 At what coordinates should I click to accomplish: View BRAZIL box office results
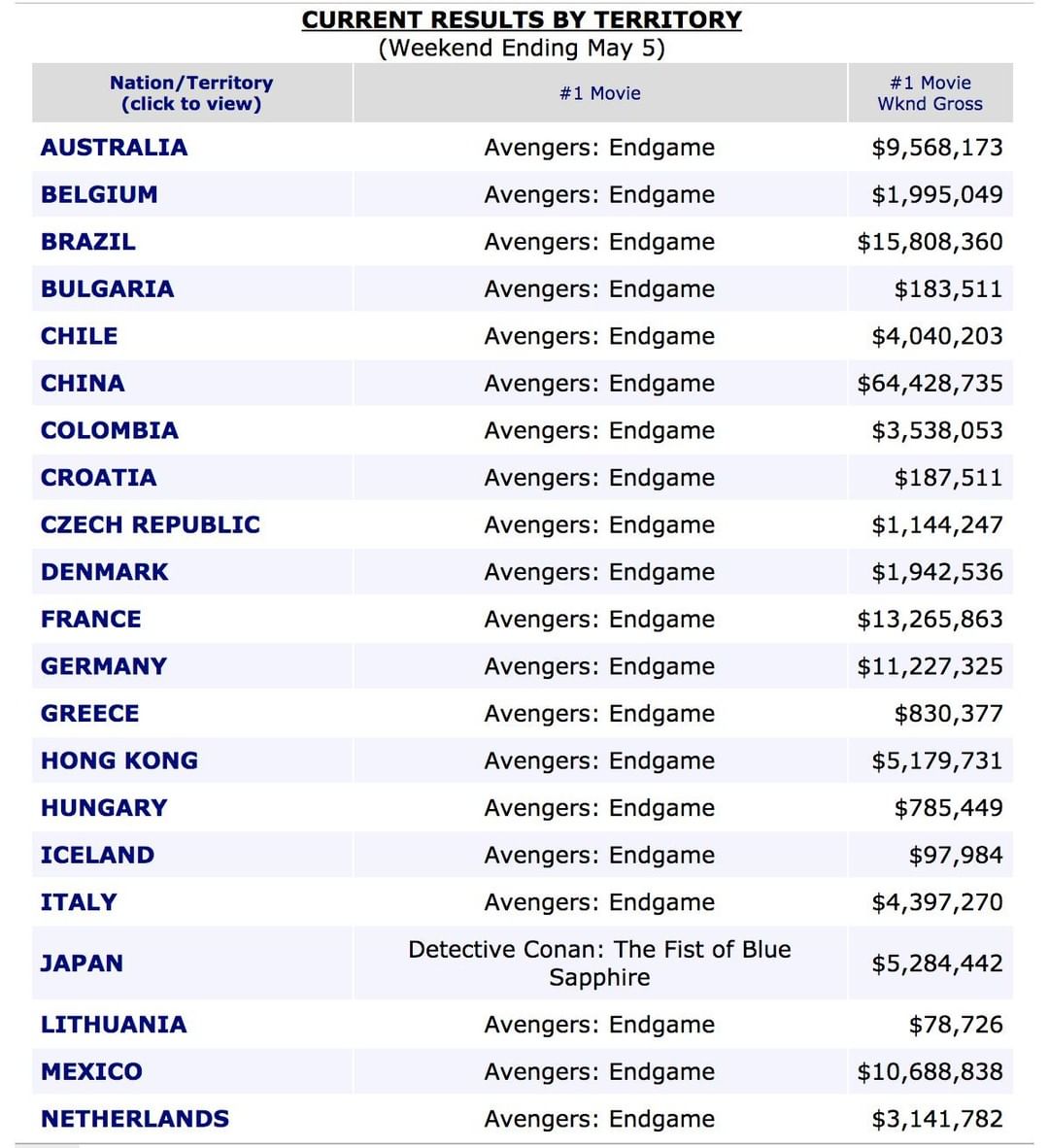[88, 242]
